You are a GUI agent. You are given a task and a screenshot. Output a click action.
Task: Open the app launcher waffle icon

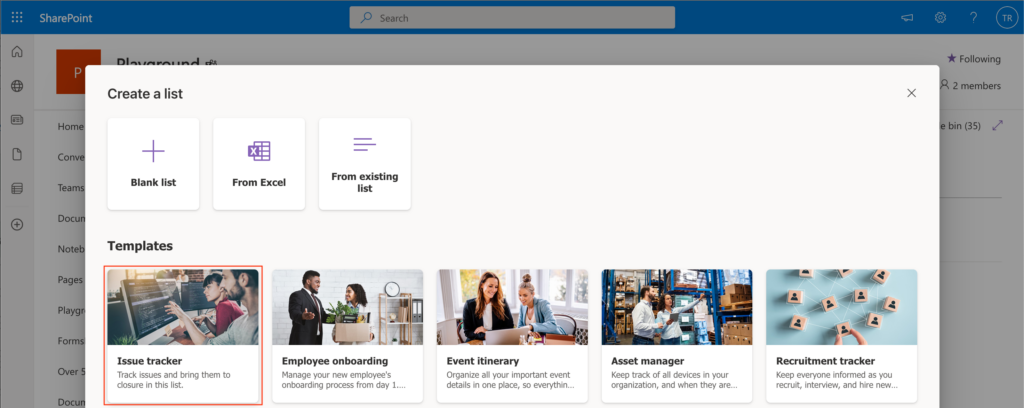coord(17,18)
